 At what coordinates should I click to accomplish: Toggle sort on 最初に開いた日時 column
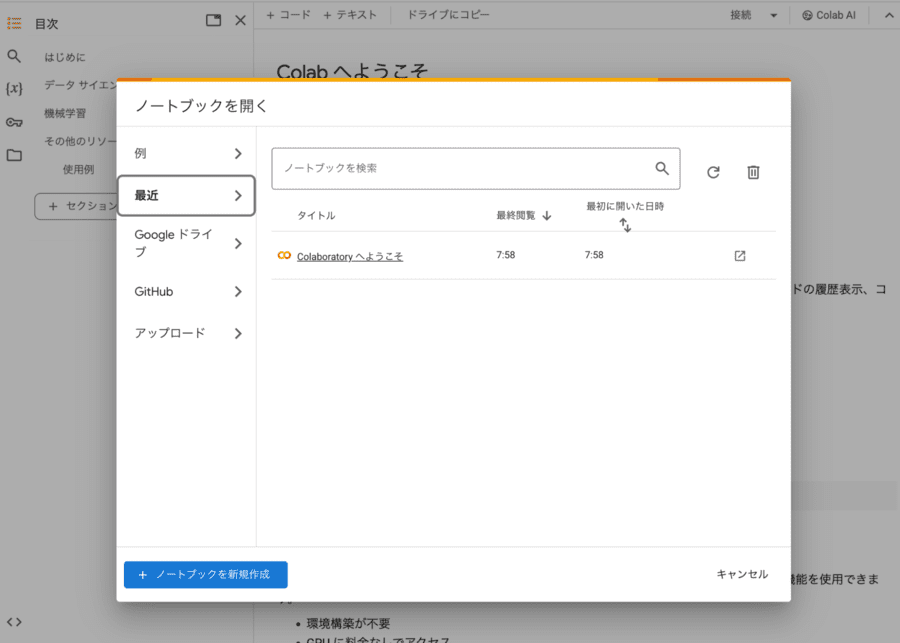coord(625,225)
